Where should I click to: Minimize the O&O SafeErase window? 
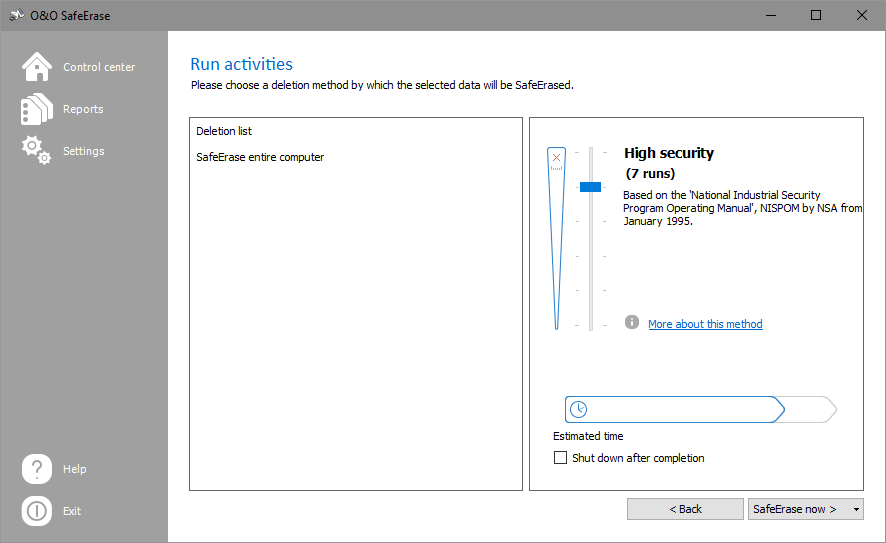tap(771, 15)
